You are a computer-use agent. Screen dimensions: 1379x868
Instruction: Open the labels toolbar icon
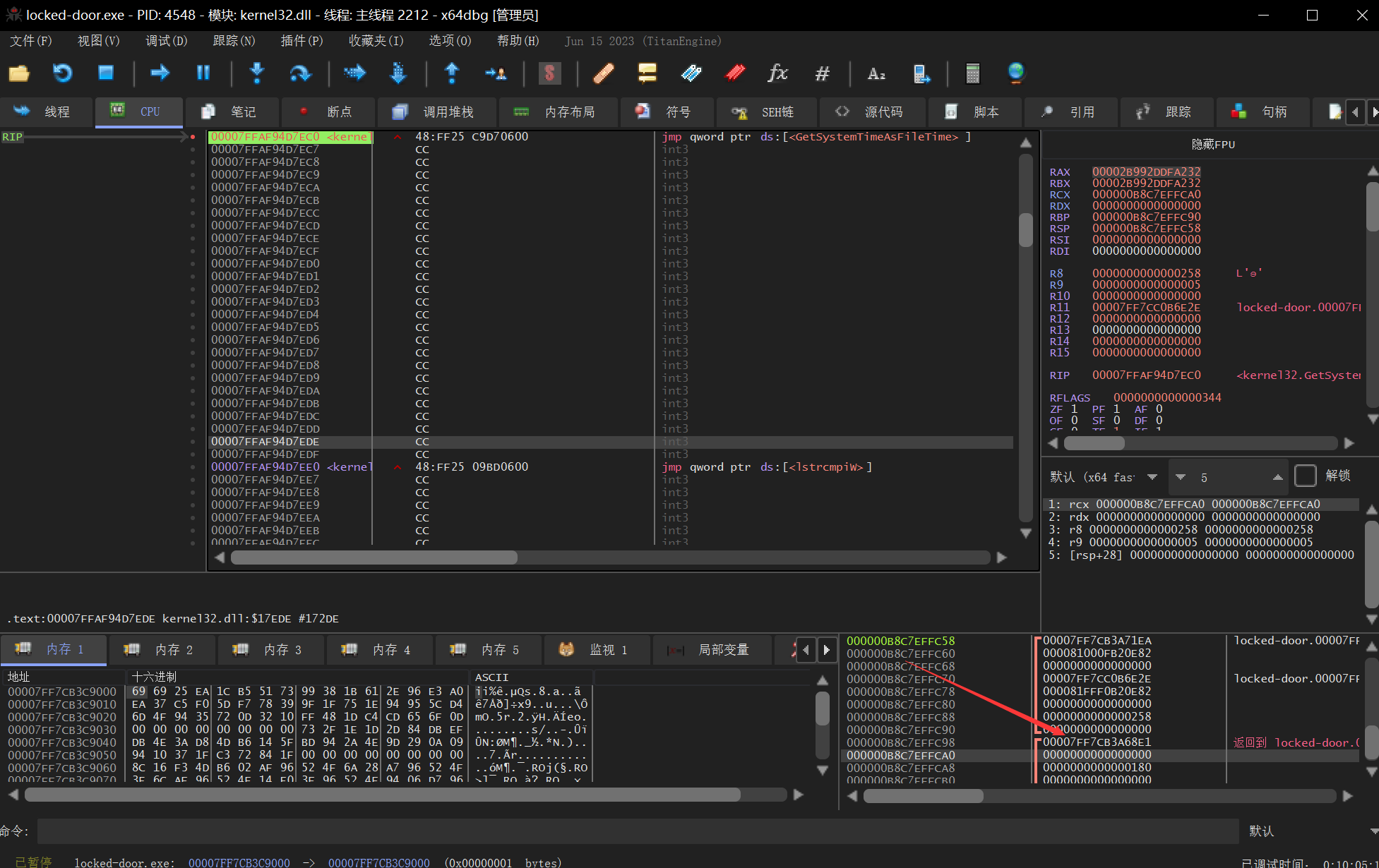click(691, 73)
